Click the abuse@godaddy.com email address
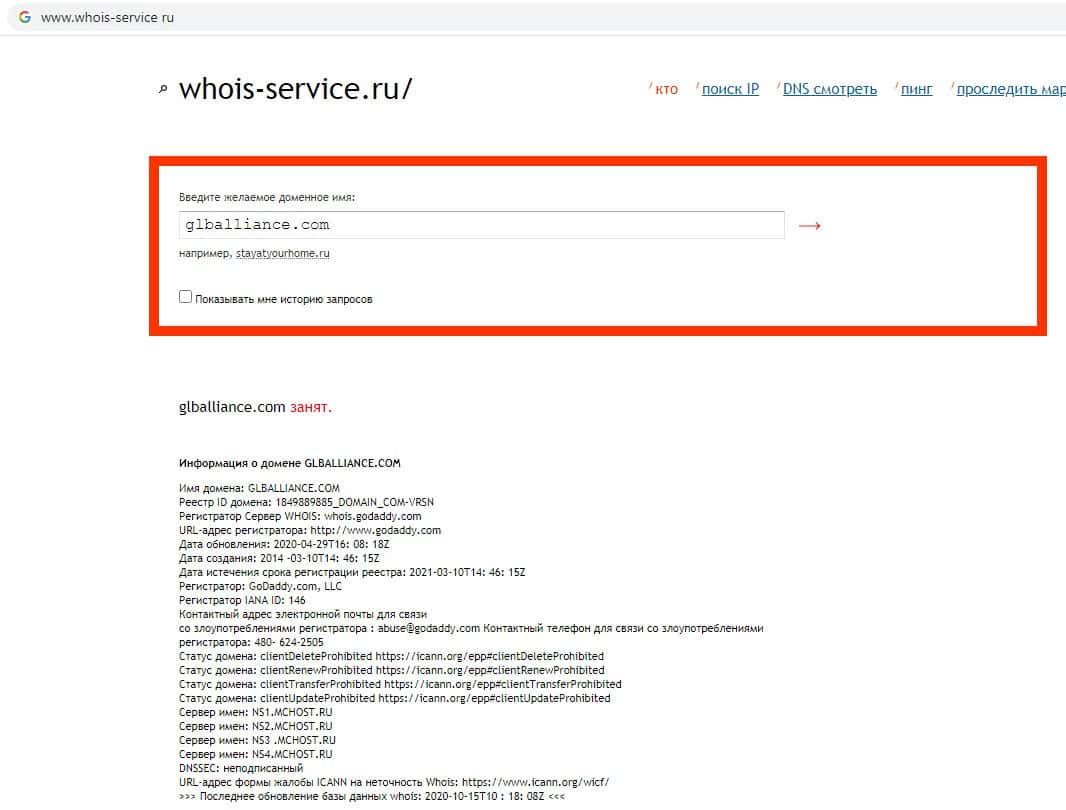This screenshot has height=810, width=1066. 428,628
